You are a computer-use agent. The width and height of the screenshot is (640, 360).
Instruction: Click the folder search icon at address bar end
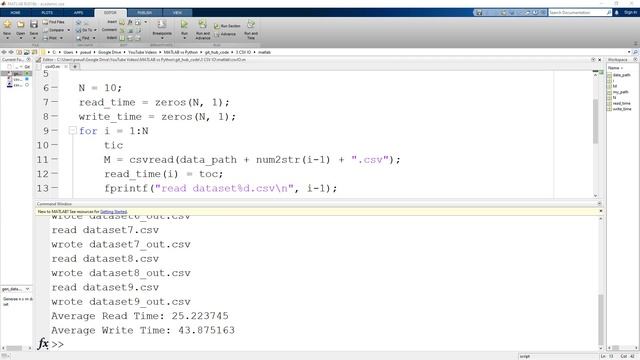click(x=635, y=52)
